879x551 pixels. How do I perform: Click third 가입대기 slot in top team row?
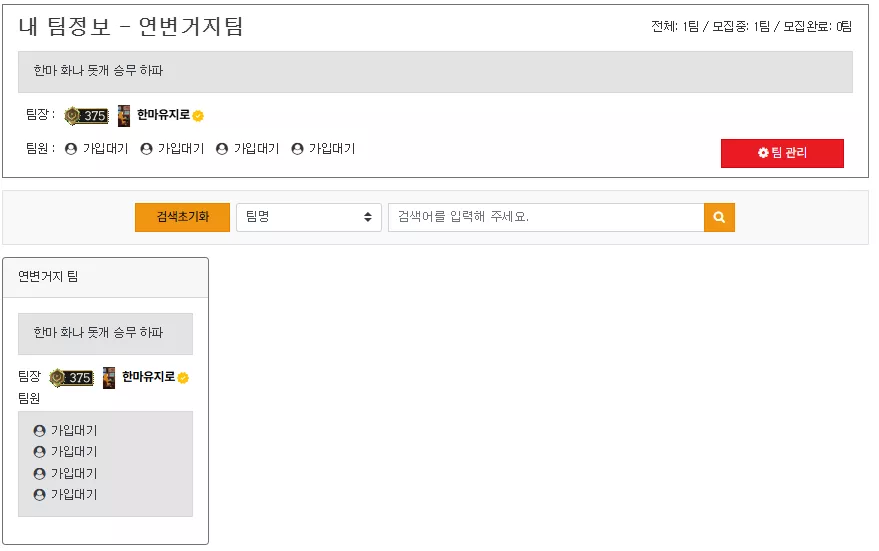click(247, 149)
